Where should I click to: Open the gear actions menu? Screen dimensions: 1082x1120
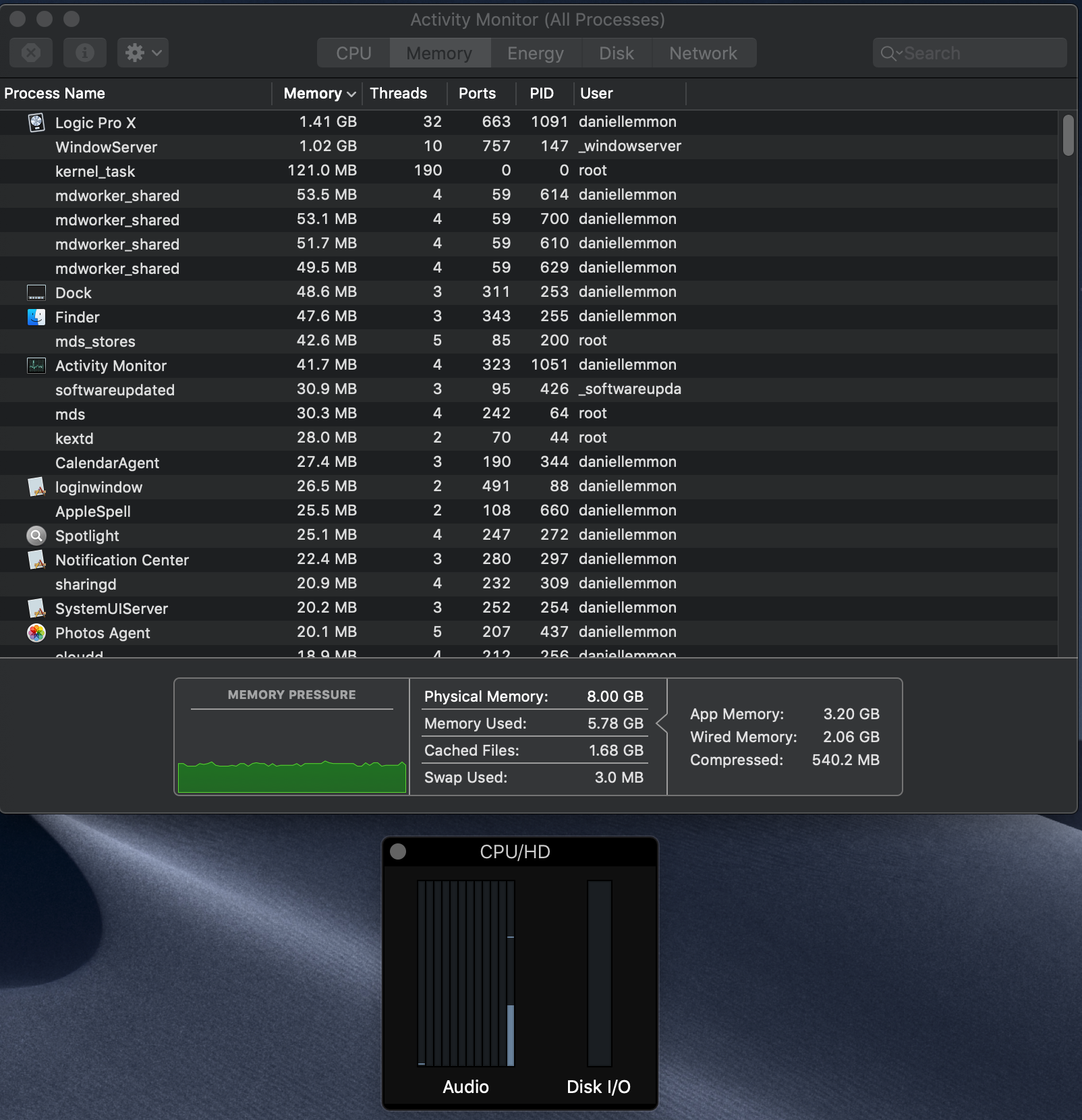coord(143,53)
